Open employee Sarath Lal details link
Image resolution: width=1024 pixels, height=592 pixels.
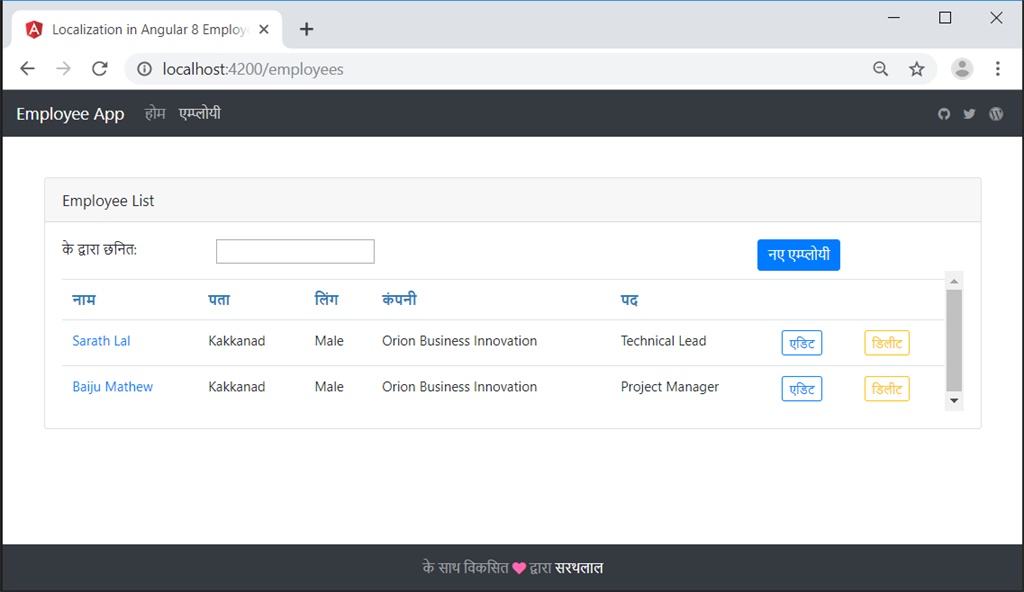pyautogui.click(x=101, y=340)
